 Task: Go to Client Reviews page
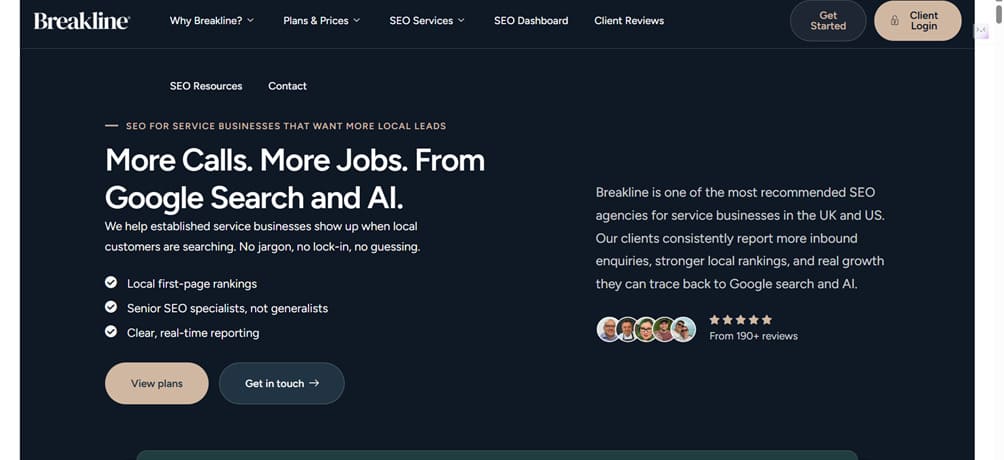click(629, 21)
